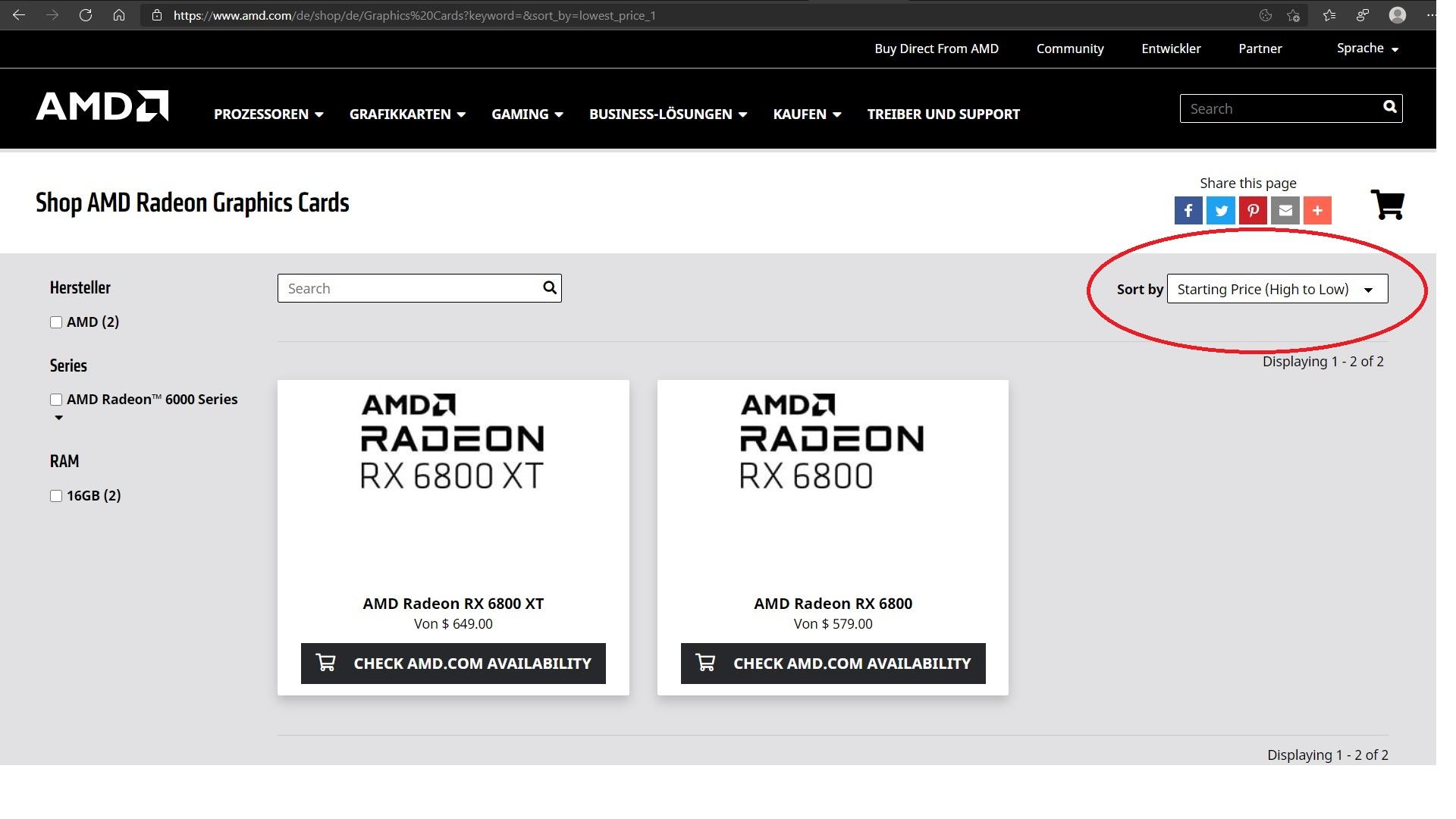Open the BUSINESS-LÖSUNGEN menu

point(668,115)
